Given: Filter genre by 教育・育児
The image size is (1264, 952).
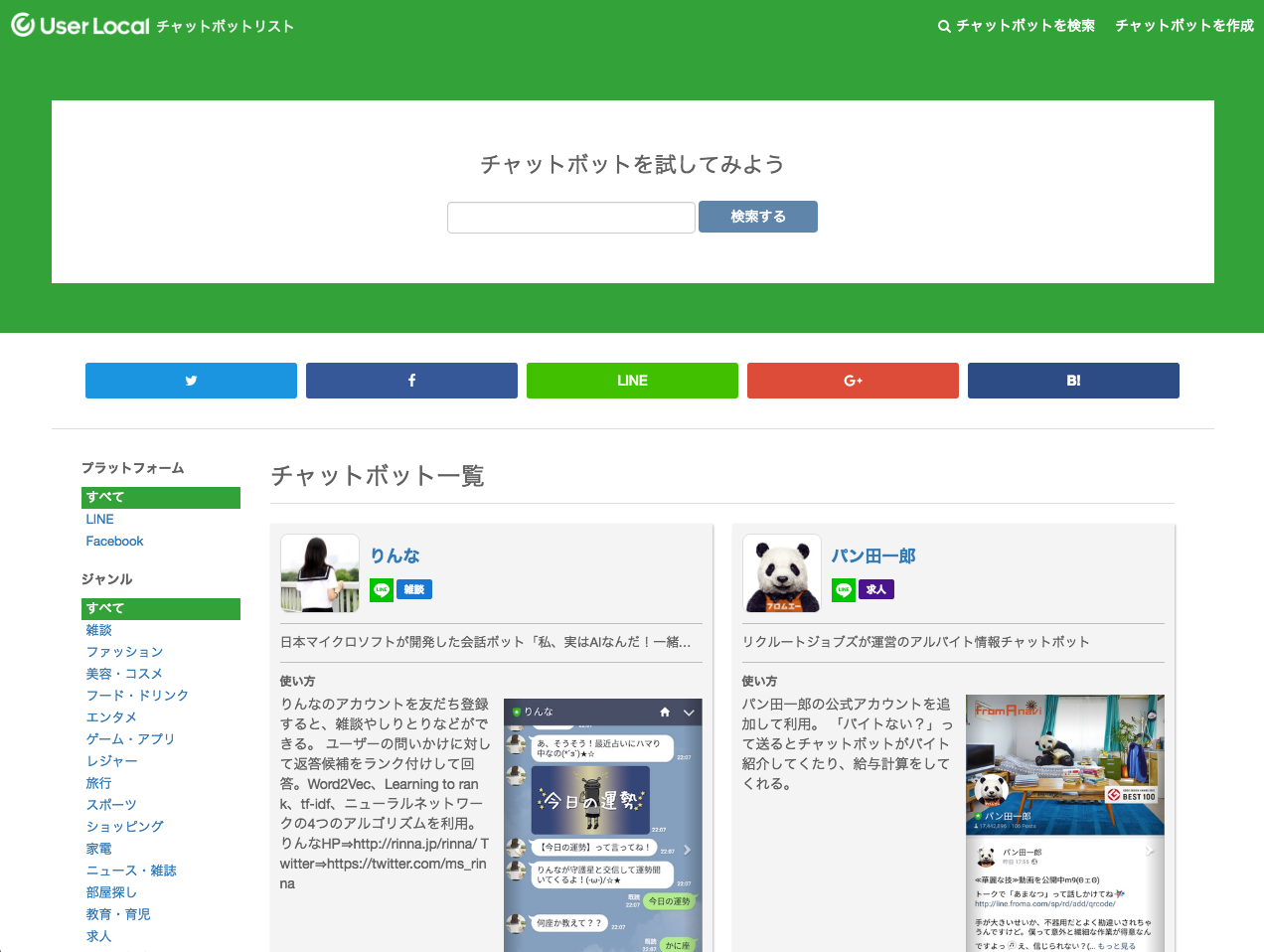Looking at the screenshot, I should [x=118, y=914].
